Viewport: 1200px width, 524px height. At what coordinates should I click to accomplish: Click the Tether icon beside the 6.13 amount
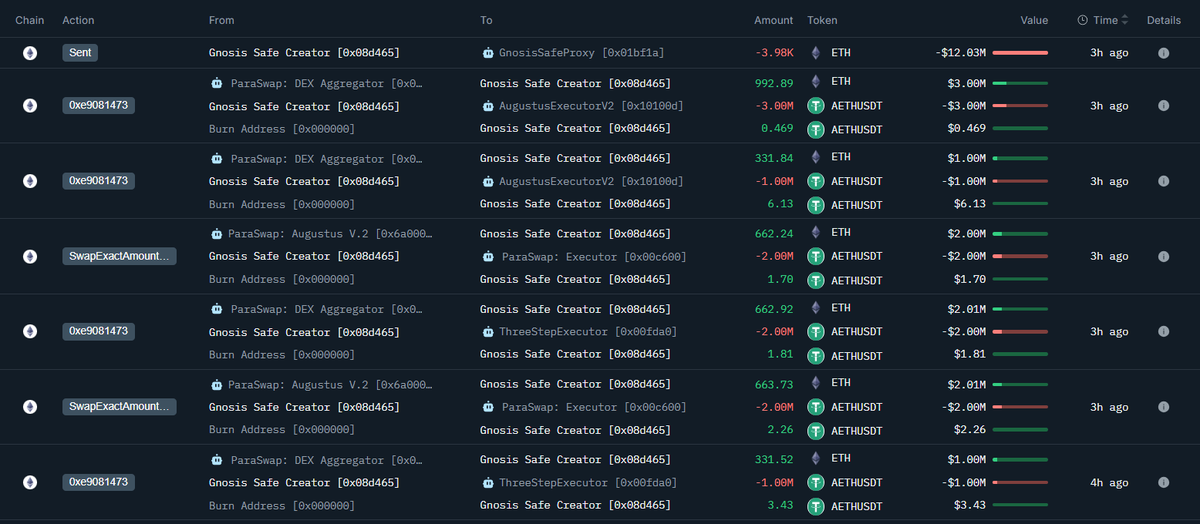pos(816,205)
